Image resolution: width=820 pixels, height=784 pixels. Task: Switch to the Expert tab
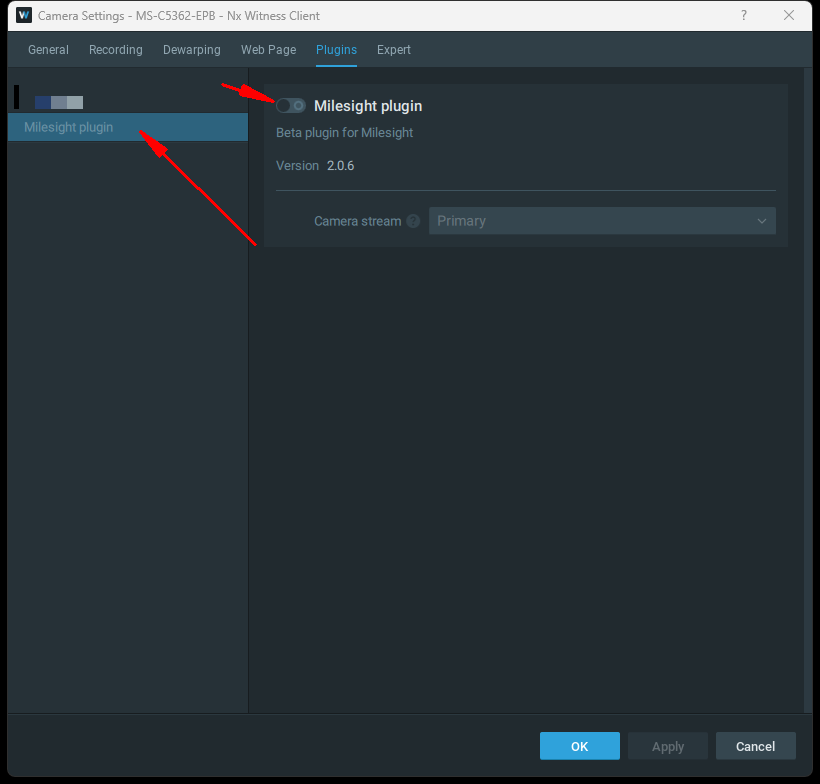[394, 50]
